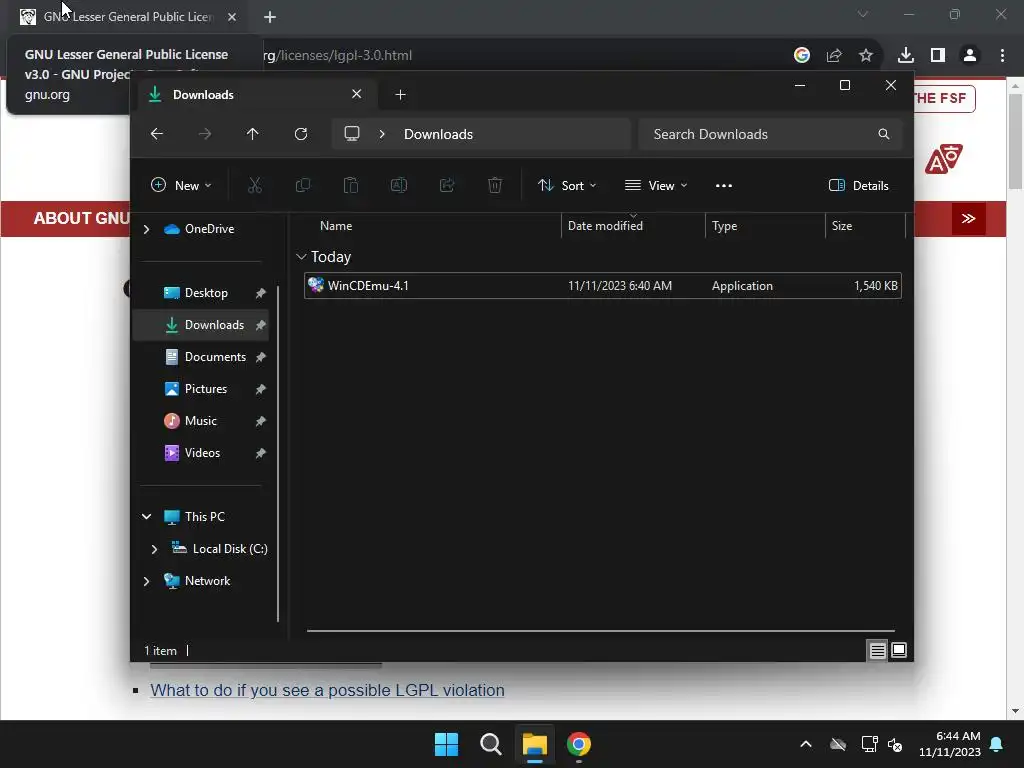Collapse the This PC tree node
This screenshot has height=768, width=1024.
click(x=146, y=517)
